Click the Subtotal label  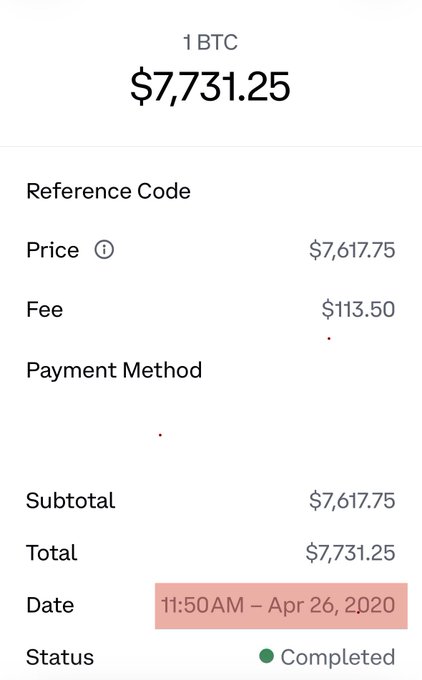71,500
